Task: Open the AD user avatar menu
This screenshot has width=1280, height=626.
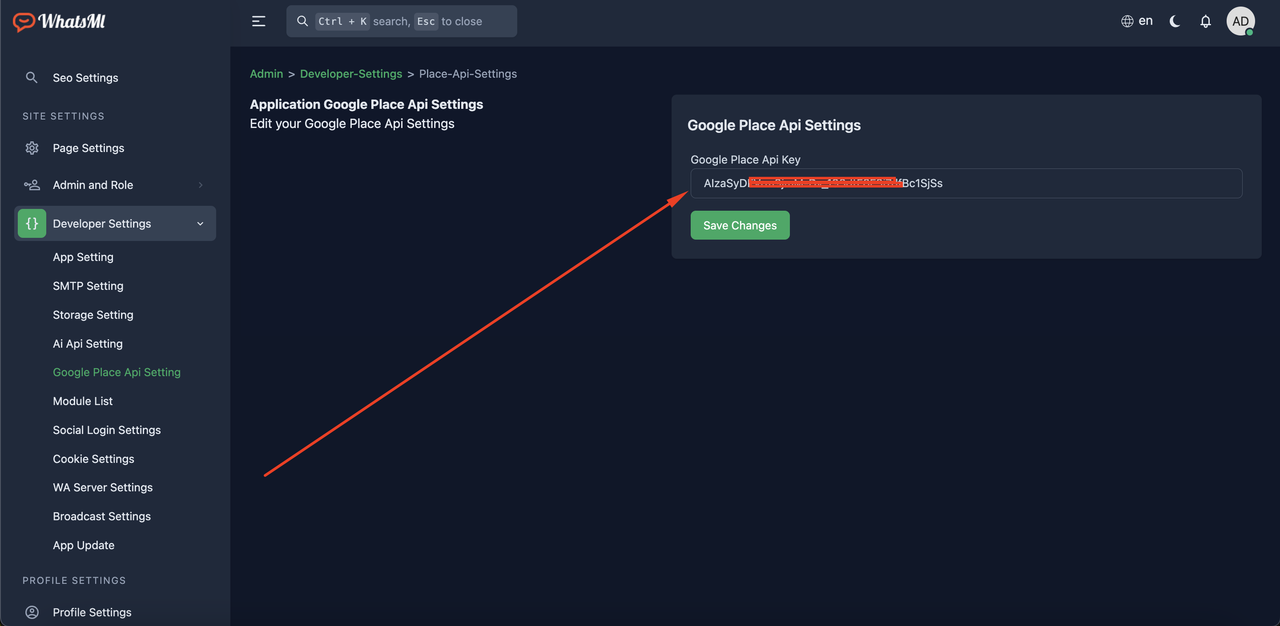Action: click(1241, 21)
